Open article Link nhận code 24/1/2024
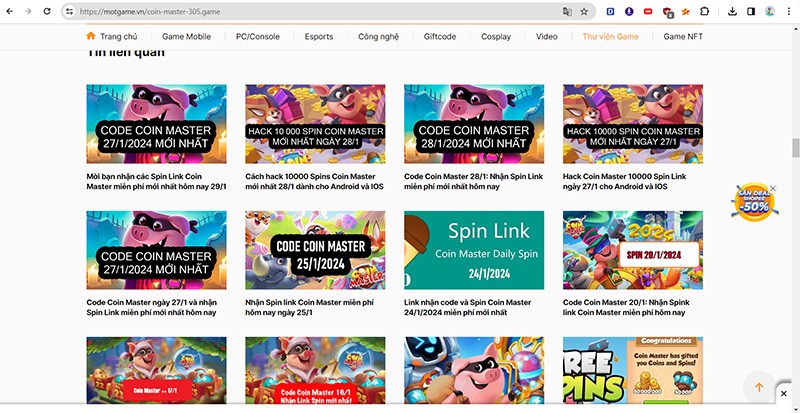Image resolution: width=800 pixels, height=413 pixels. tap(467, 307)
